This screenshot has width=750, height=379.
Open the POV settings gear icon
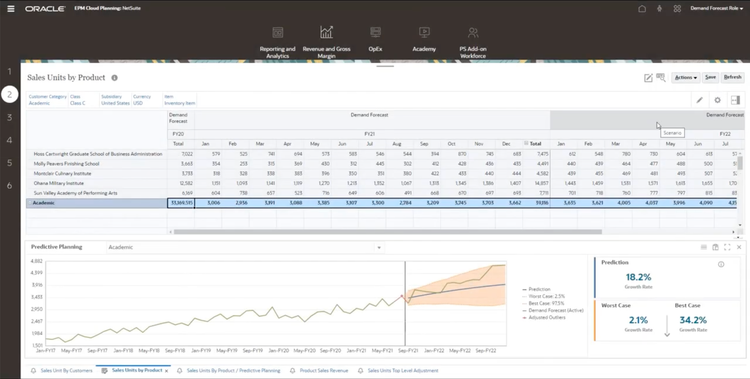[x=717, y=100]
